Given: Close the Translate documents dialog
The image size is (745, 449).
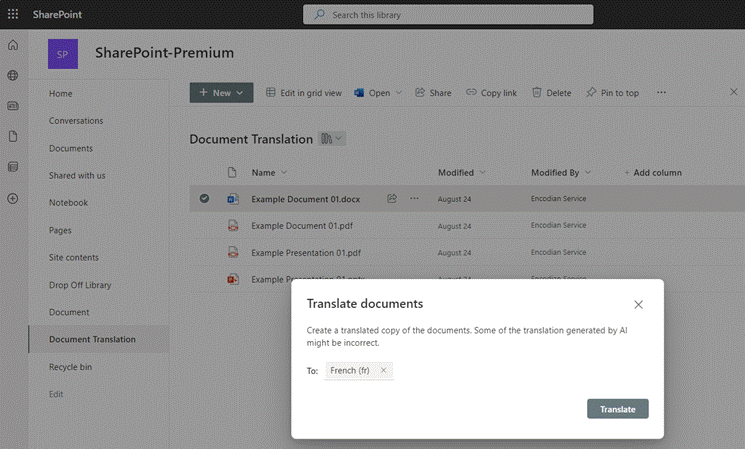Looking at the screenshot, I should click(x=638, y=304).
